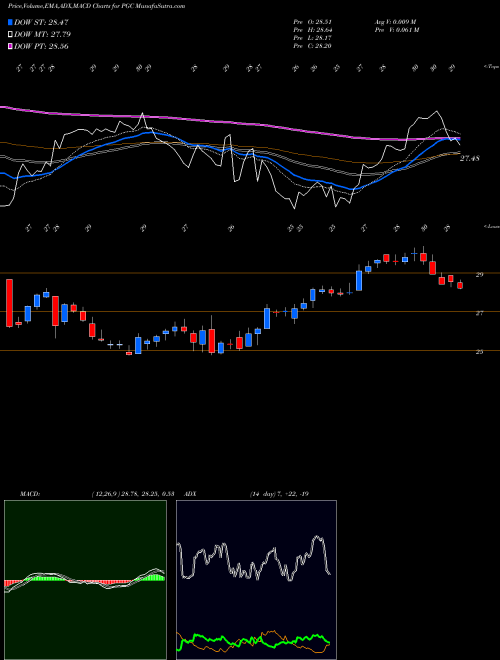Click the 27 price axis label
500x660 pixels.
479,313
